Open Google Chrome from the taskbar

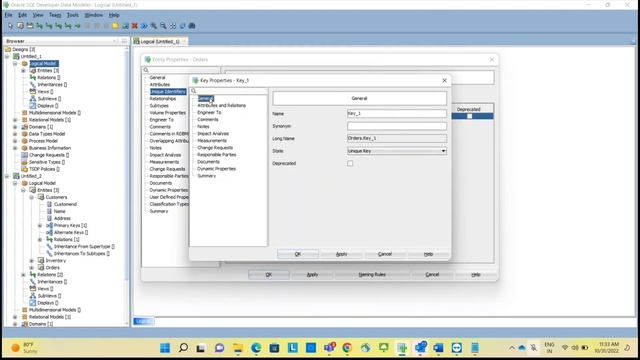347,348
